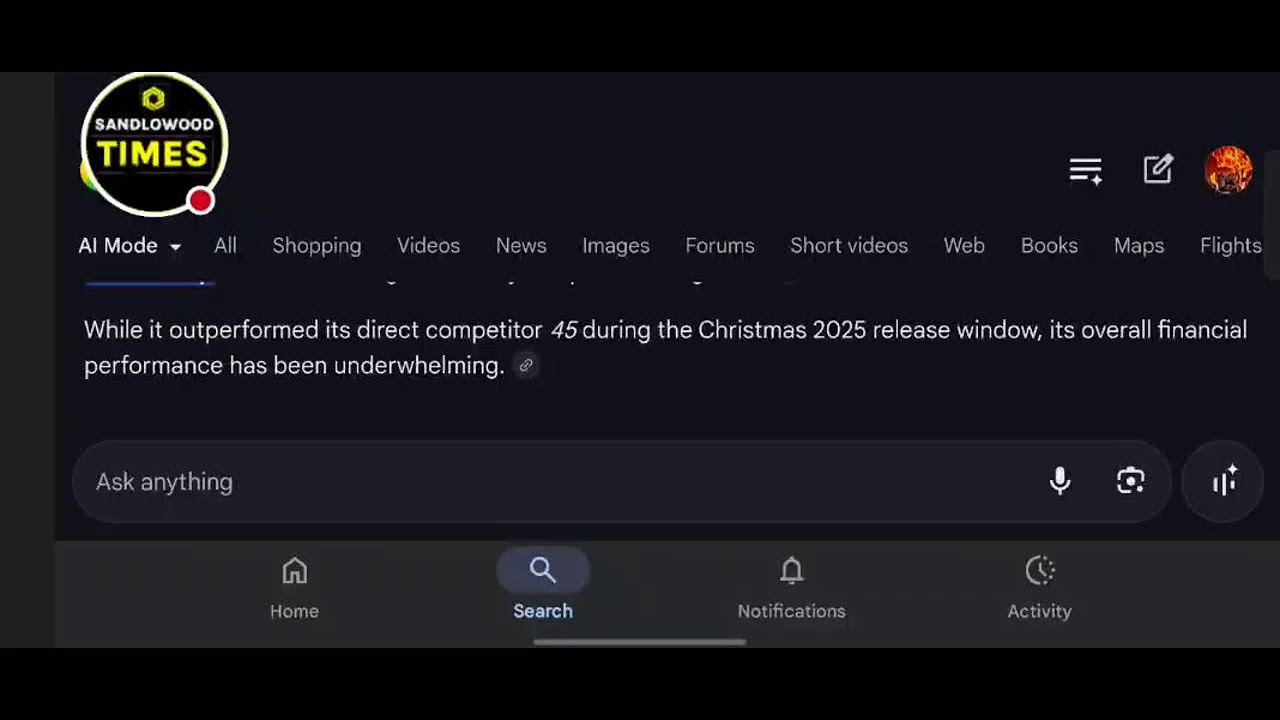Start live voice mode sparkle button
The height and width of the screenshot is (720, 1280).
click(1224, 481)
